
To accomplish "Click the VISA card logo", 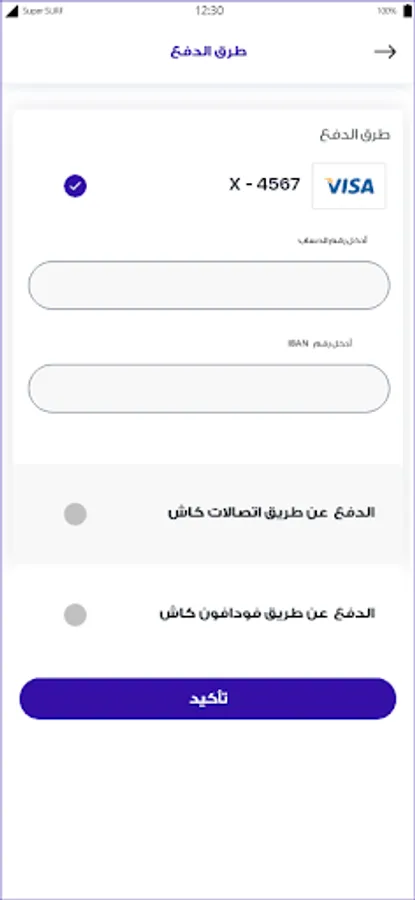I will point(349,186).
